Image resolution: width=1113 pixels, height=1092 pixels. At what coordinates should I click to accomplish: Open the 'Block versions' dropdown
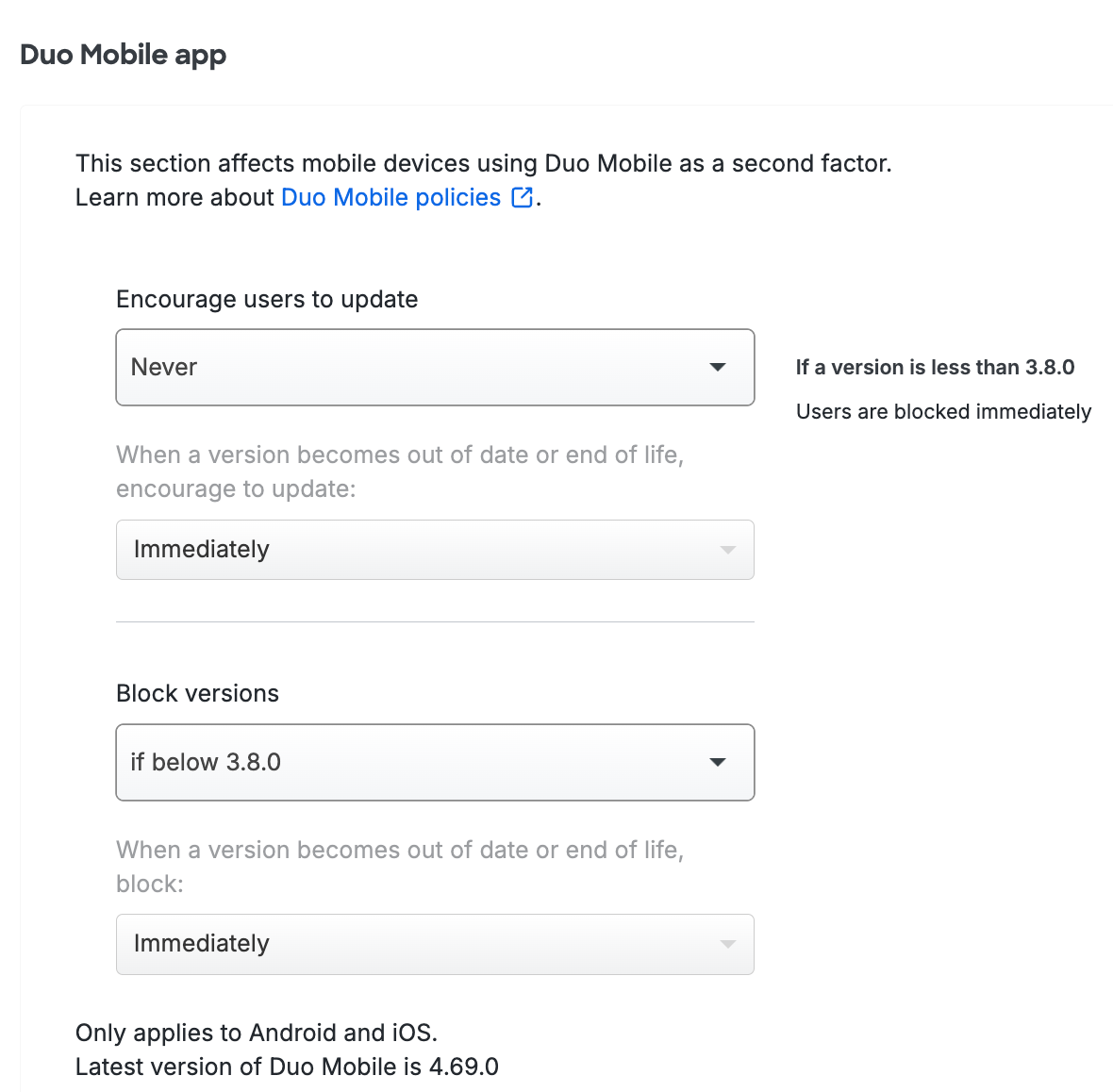(x=434, y=762)
